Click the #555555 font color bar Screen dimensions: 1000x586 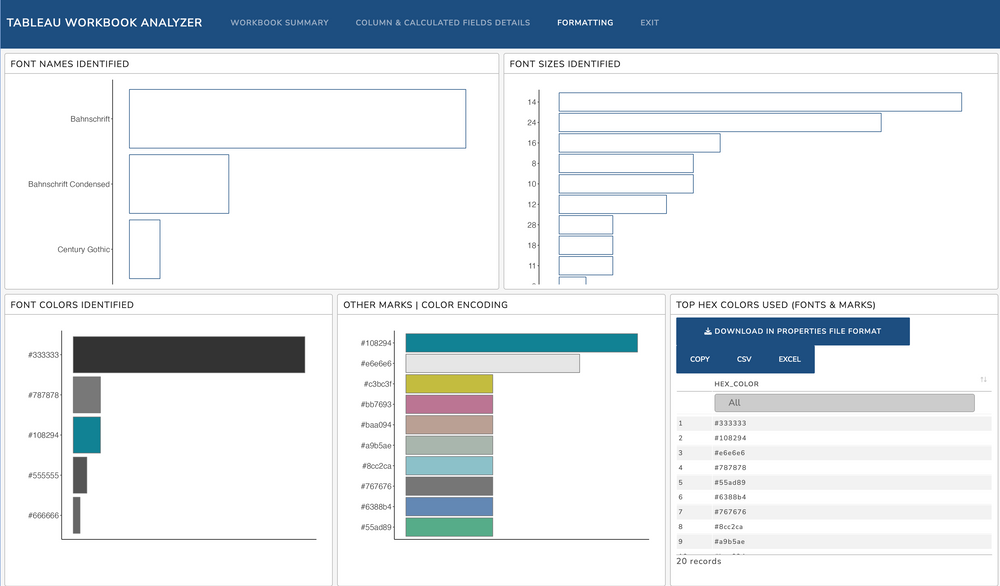click(80, 475)
